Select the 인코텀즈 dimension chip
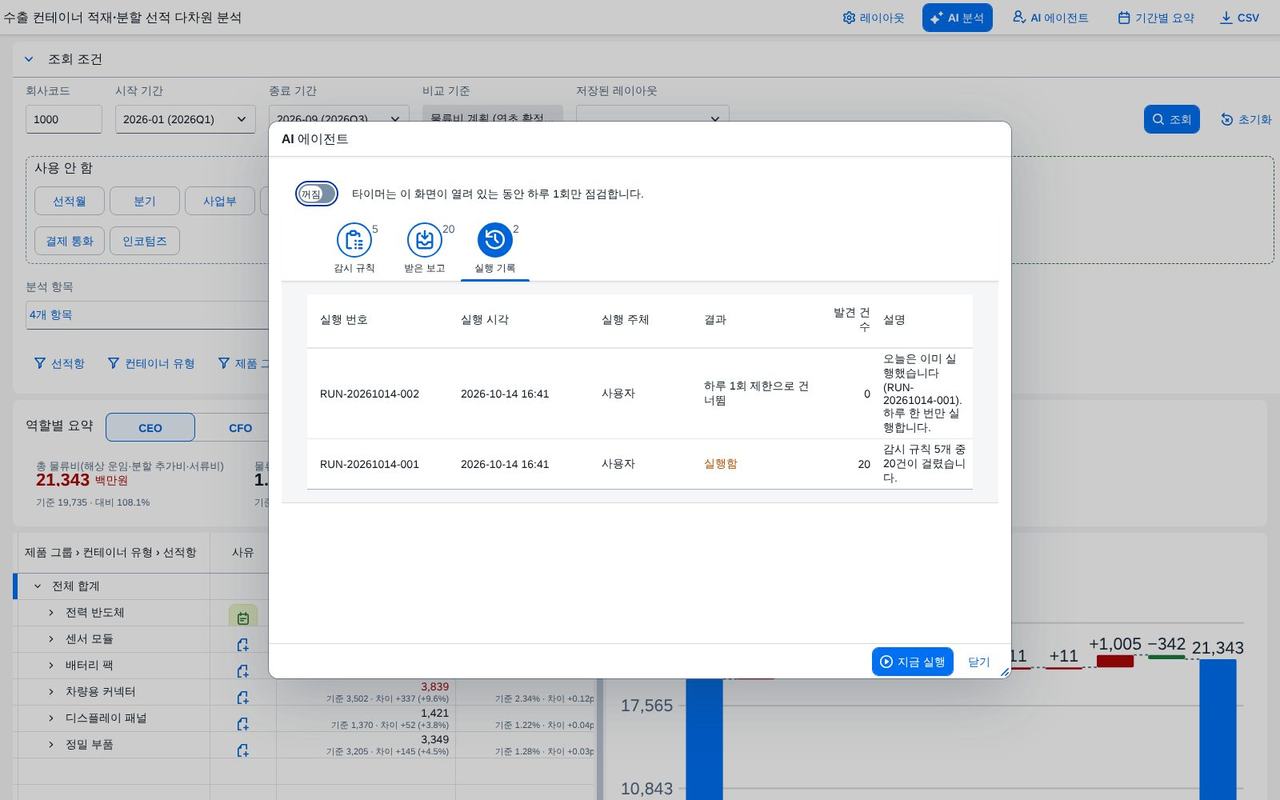Screen dimensions: 1280x800 tap(145, 241)
